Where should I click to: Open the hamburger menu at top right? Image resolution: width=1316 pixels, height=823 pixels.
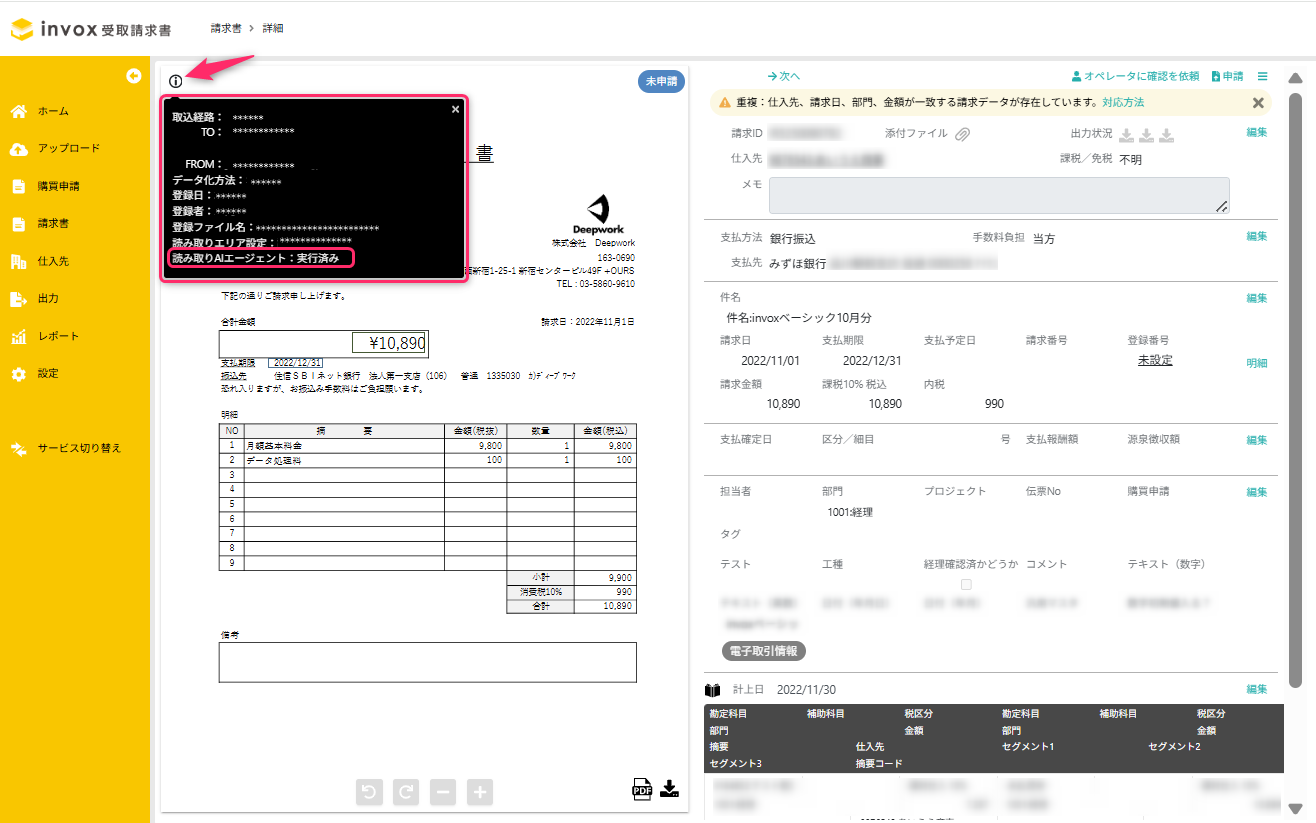(x=1262, y=76)
